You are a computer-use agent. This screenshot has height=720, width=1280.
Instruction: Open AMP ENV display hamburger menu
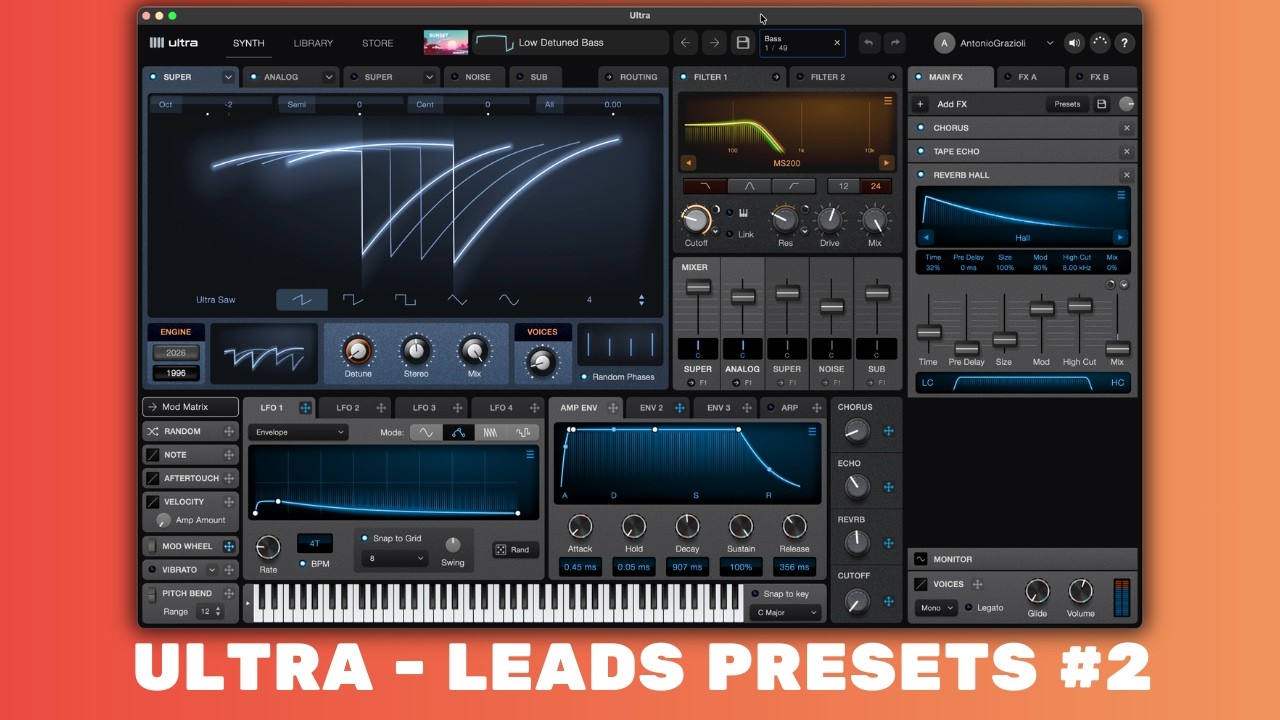[x=812, y=432]
